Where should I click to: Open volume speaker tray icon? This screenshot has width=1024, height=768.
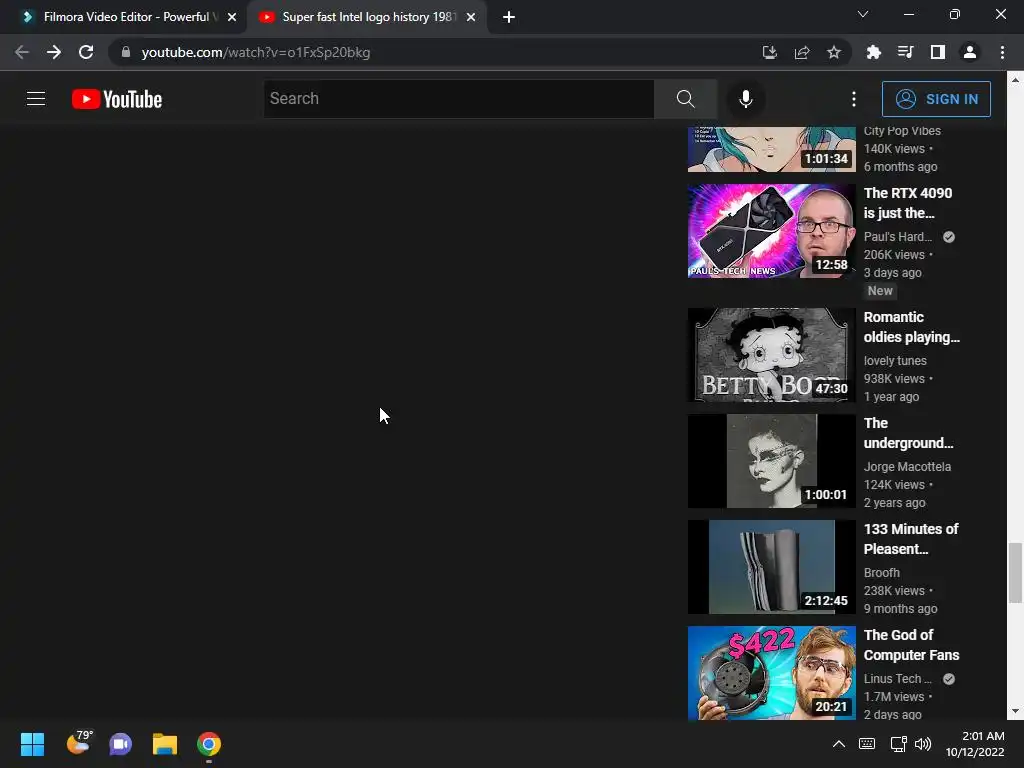click(923, 744)
